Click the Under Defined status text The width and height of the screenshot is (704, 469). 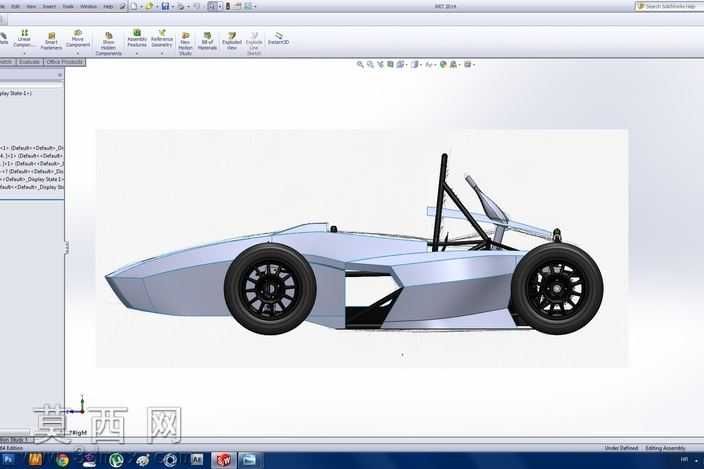621,448
